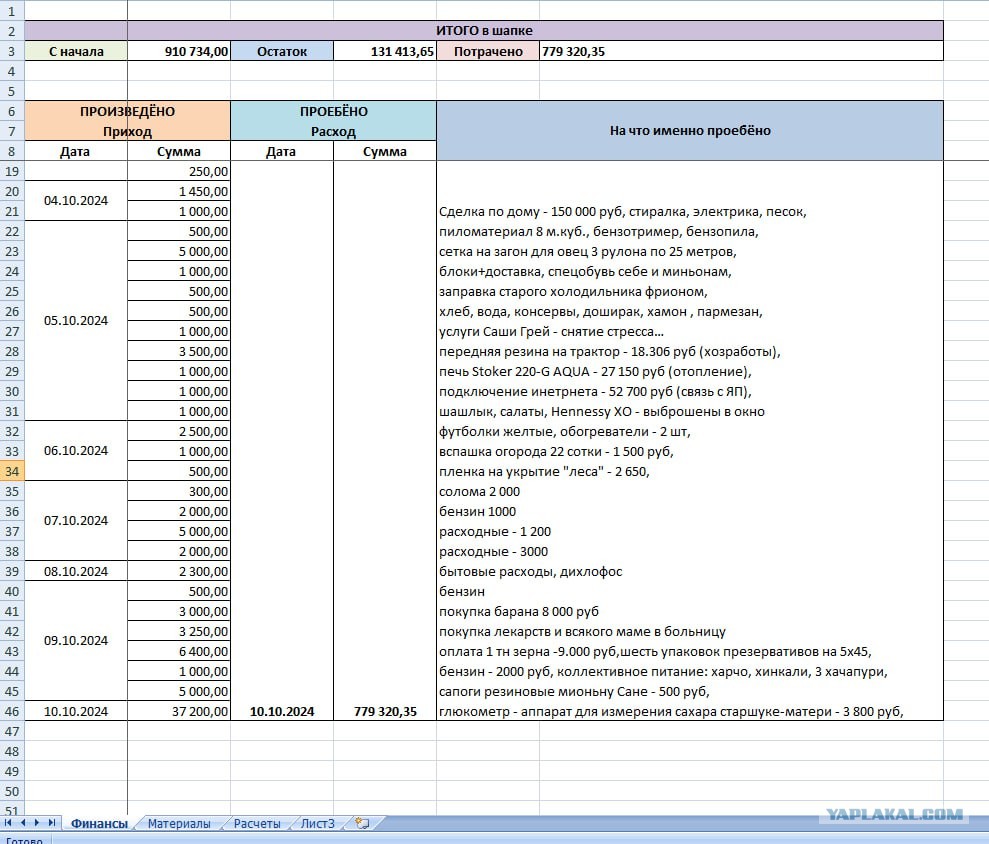Screen dimensions: 989x844
Task: Click the ИТОГО в шапке header cell
Action: (x=484, y=30)
